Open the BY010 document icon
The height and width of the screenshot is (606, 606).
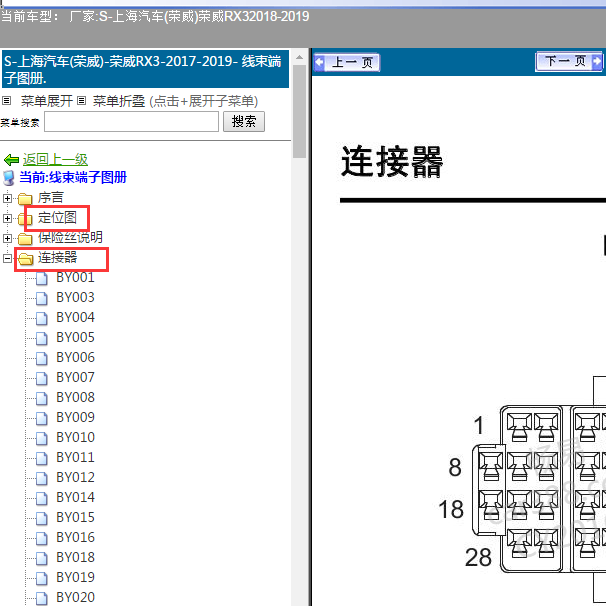(42, 438)
